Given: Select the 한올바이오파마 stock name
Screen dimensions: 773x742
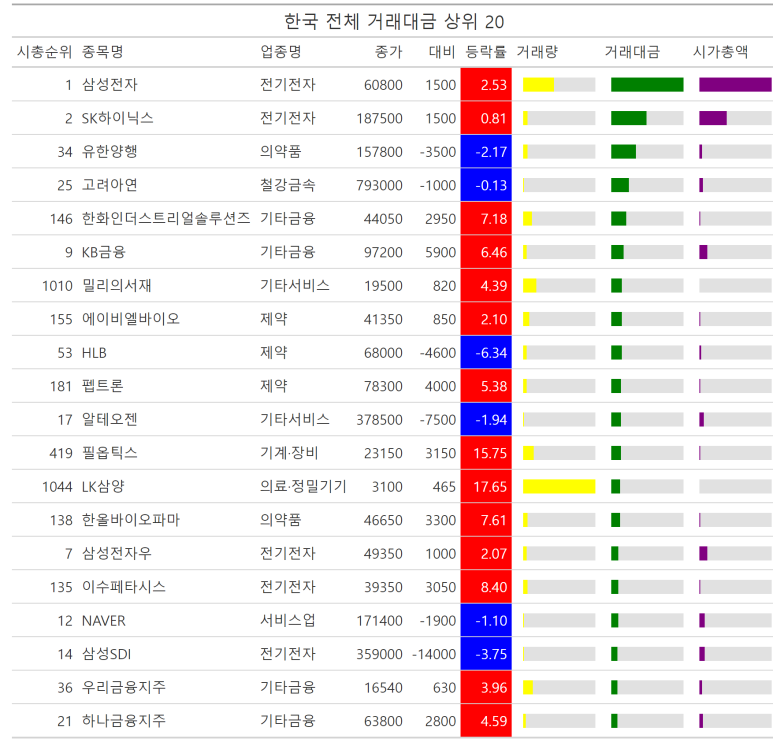Looking at the screenshot, I should click(x=131, y=520).
